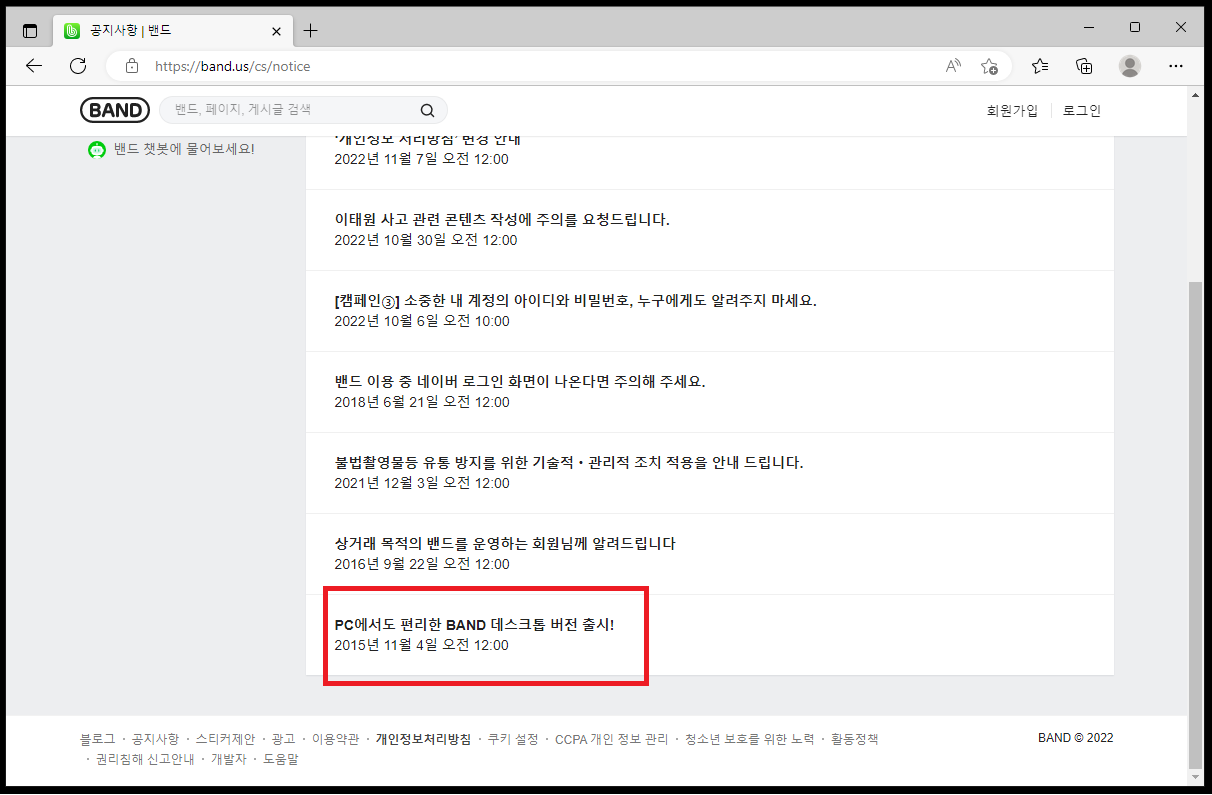Click BAND © 2022 copyright text
Image resolution: width=1212 pixels, height=795 pixels.
point(1075,738)
